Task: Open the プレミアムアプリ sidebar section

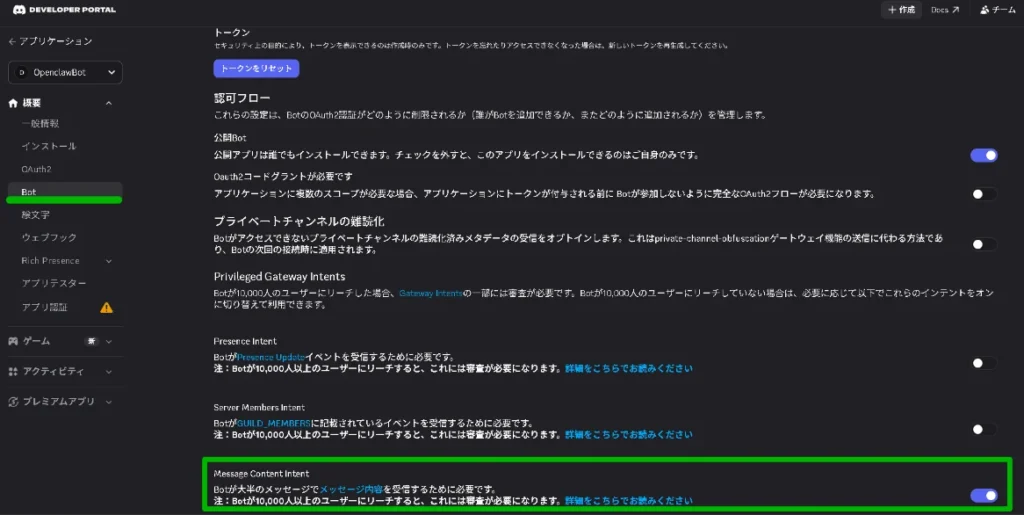Action: 59,402
